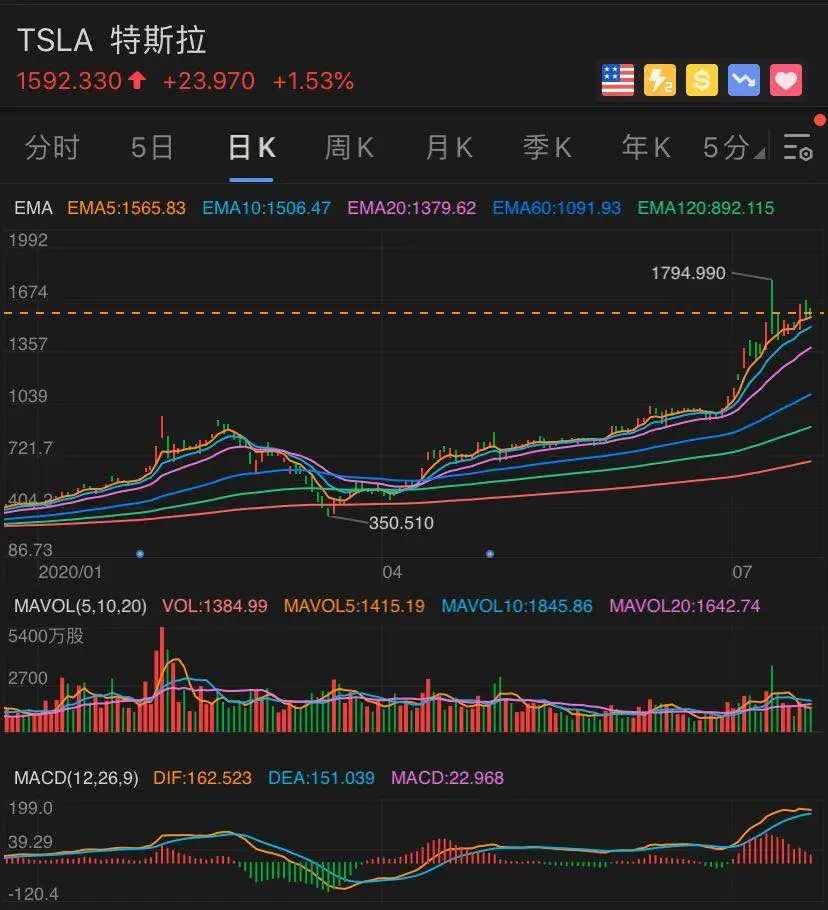Screen dimensions: 828x910
Task: Tap the blue downward trend arrow icon
Action: (744, 80)
